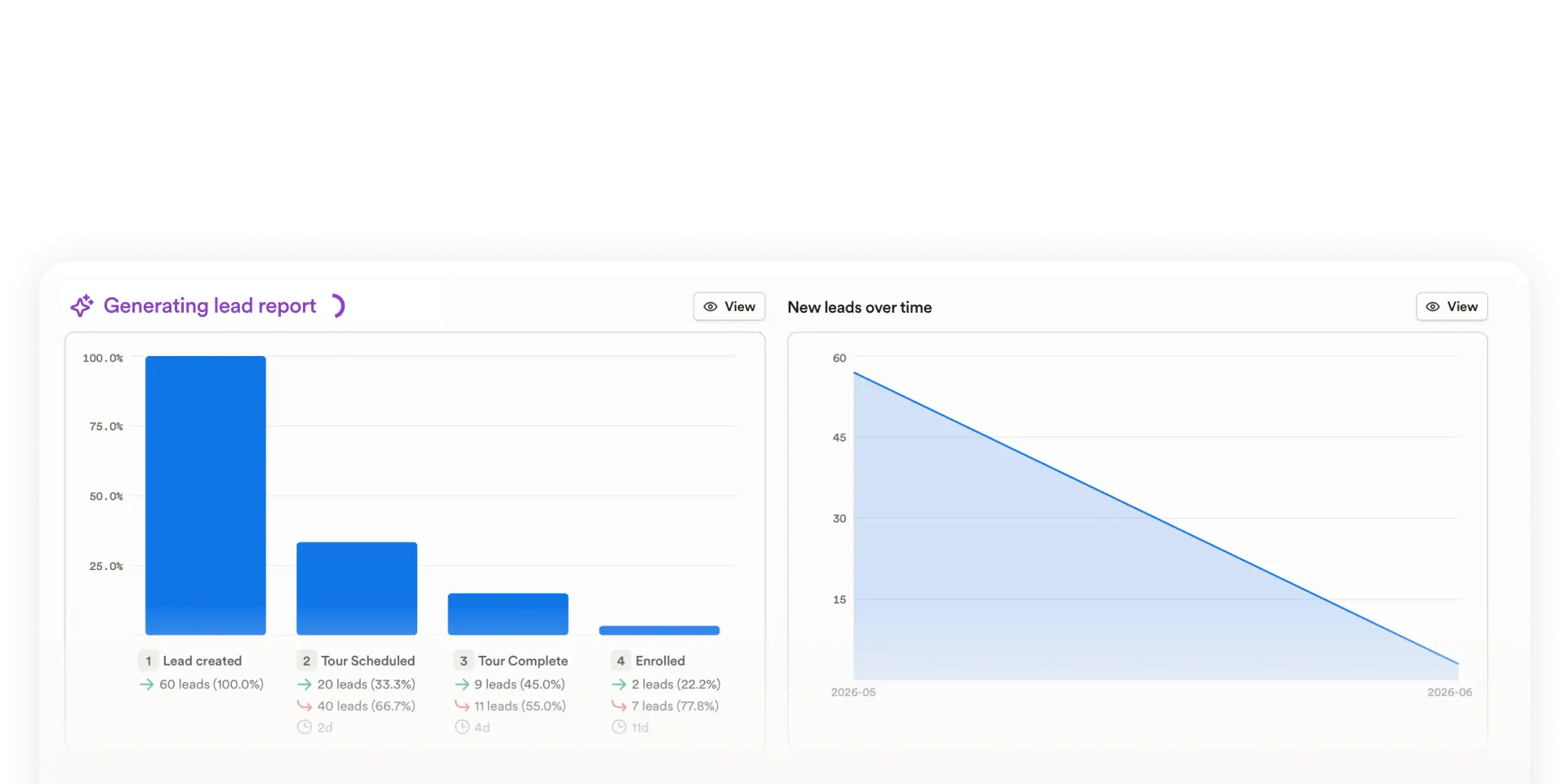Click the green arrow beside 2 leads (22.2%)
1568x784 pixels.
point(619,684)
